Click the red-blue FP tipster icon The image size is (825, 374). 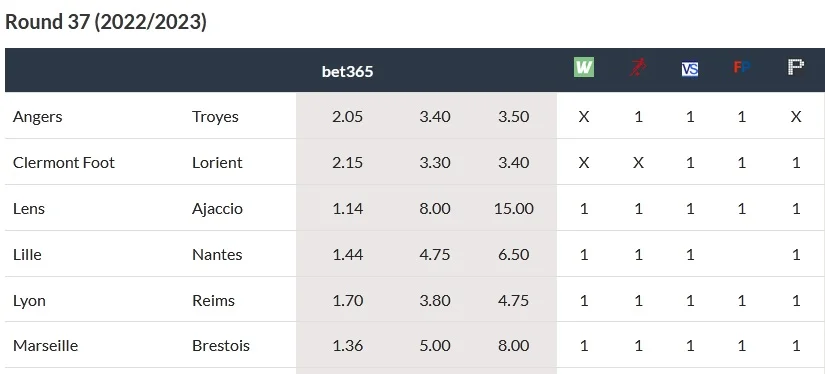coord(741,67)
